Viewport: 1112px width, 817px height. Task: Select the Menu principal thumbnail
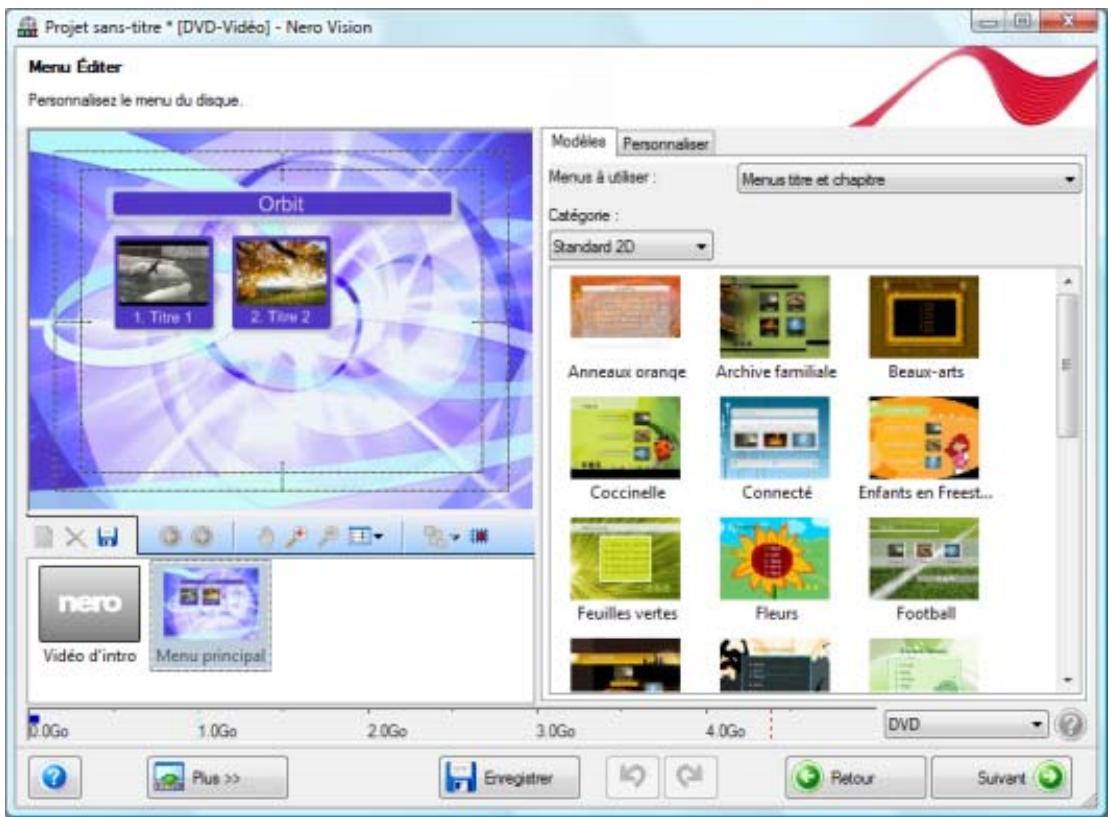[211, 615]
